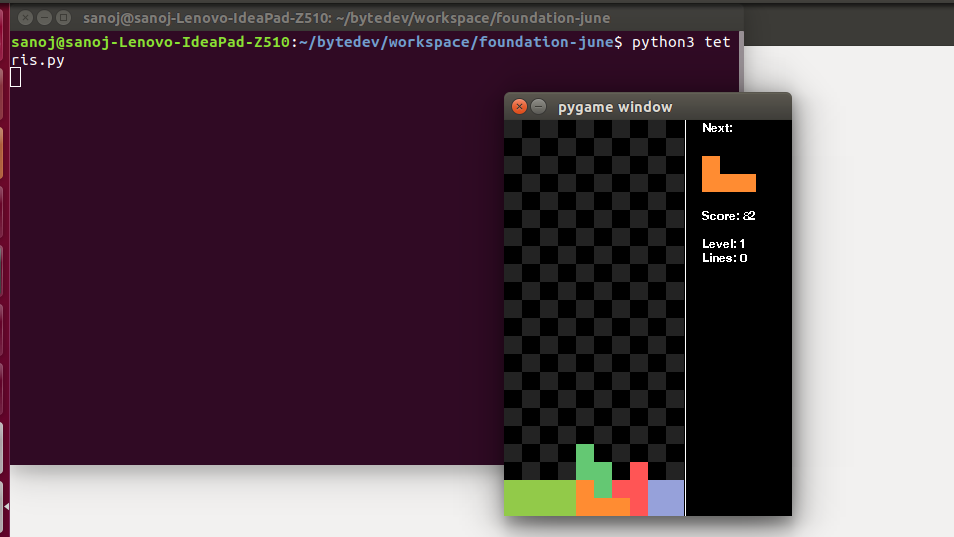Click the 'Next:' label
This screenshot has width=954, height=537.
click(x=717, y=128)
